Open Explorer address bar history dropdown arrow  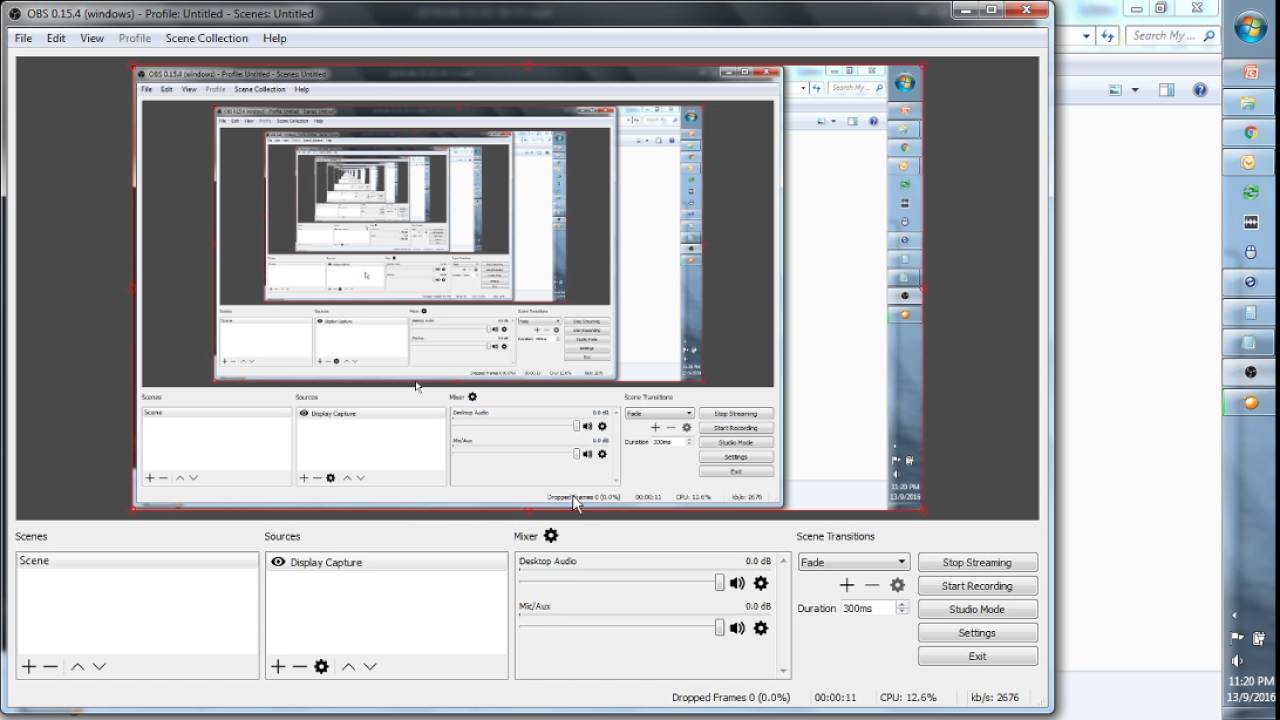click(1087, 36)
